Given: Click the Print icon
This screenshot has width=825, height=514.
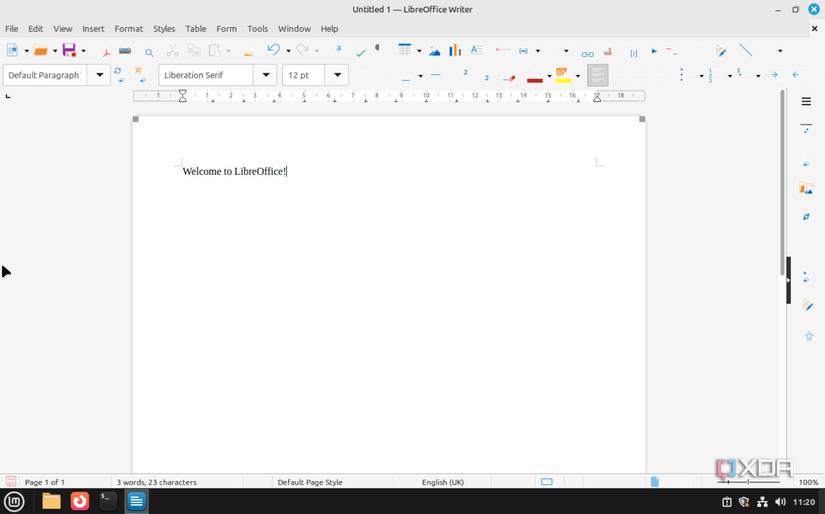Looking at the screenshot, I should pyautogui.click(x=125, y=51).
